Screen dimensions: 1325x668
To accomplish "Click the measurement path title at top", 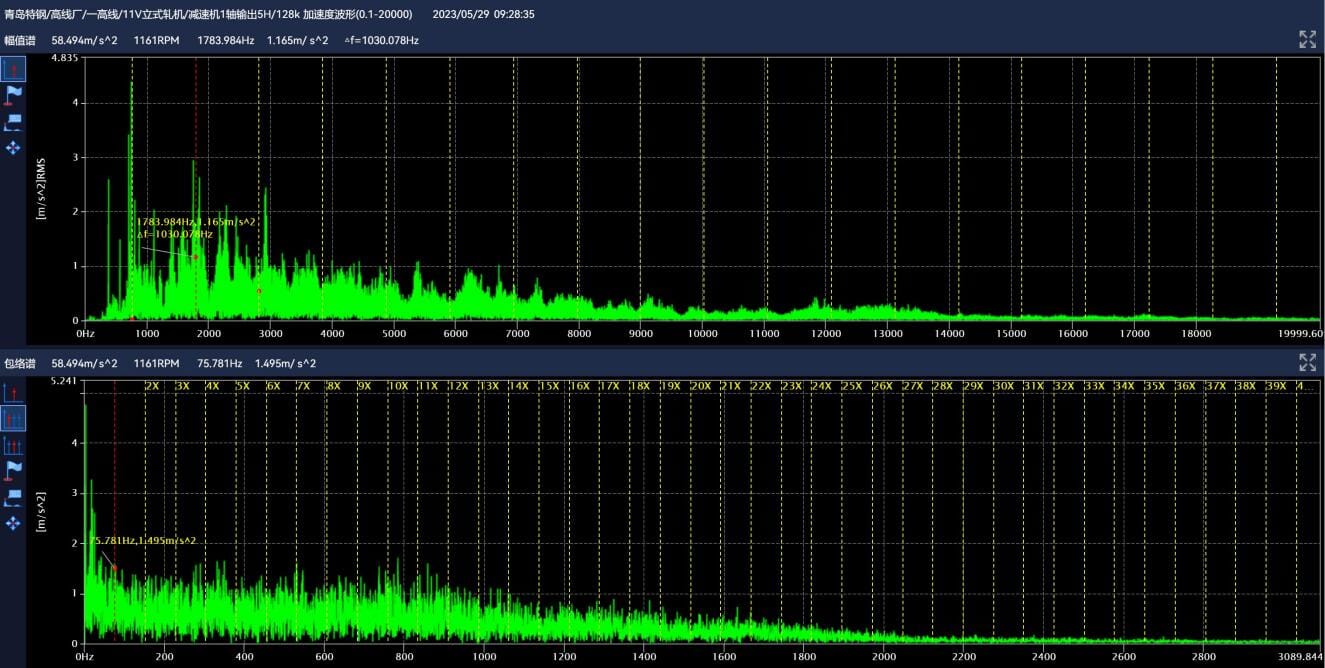I will coord(208,15).
